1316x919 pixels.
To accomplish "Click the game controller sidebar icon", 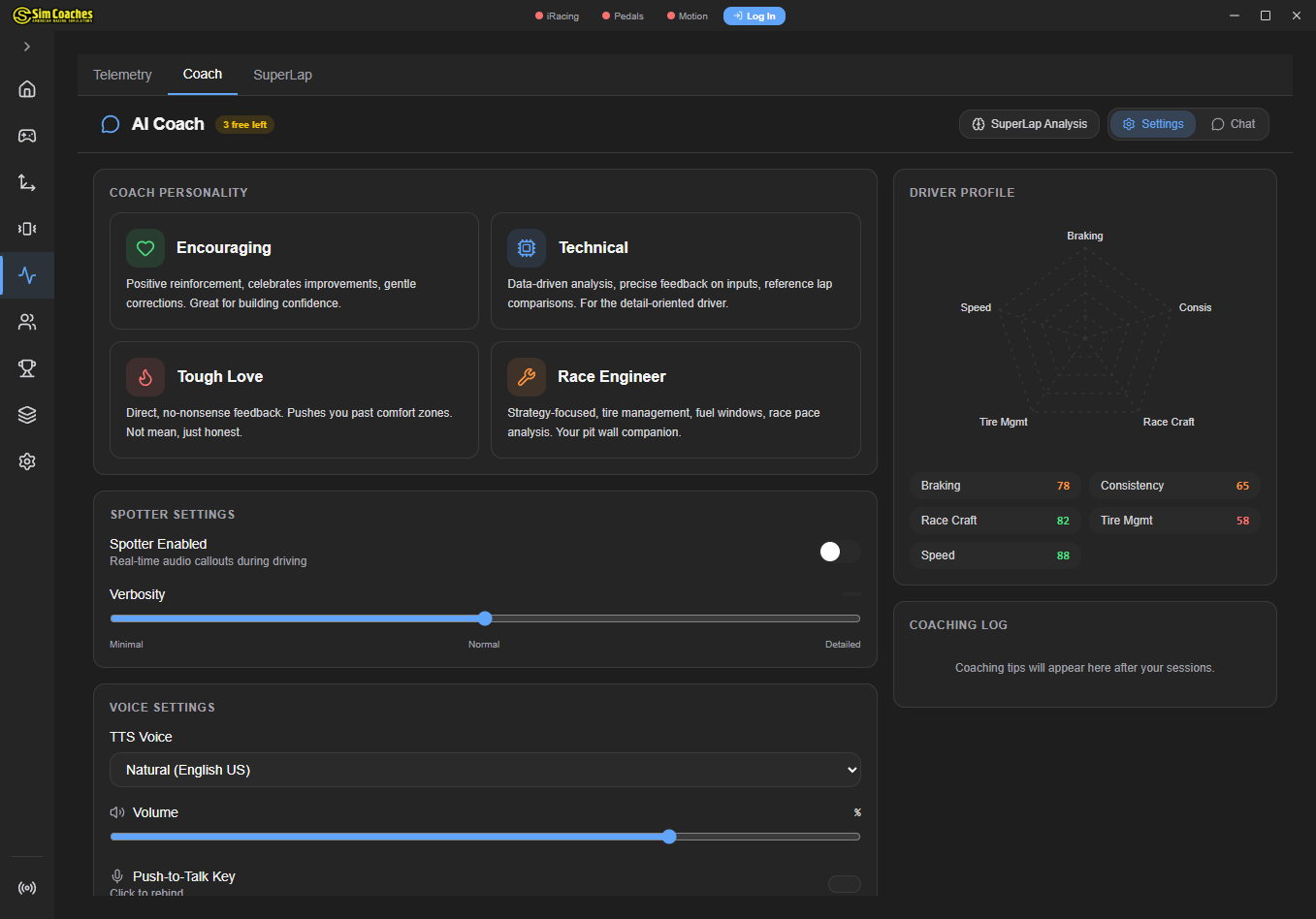I will point(27,136).
